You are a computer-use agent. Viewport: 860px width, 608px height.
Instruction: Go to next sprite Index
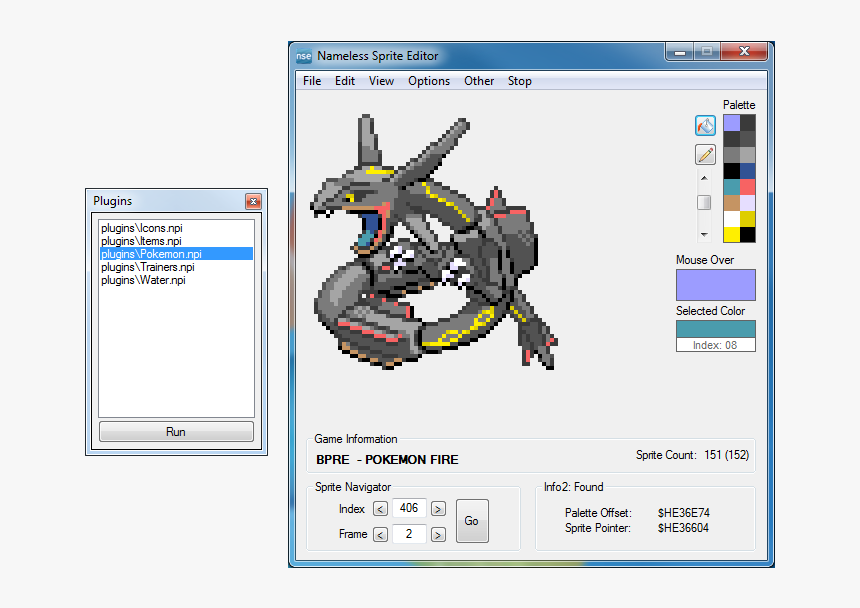click(x=438, y=509)
